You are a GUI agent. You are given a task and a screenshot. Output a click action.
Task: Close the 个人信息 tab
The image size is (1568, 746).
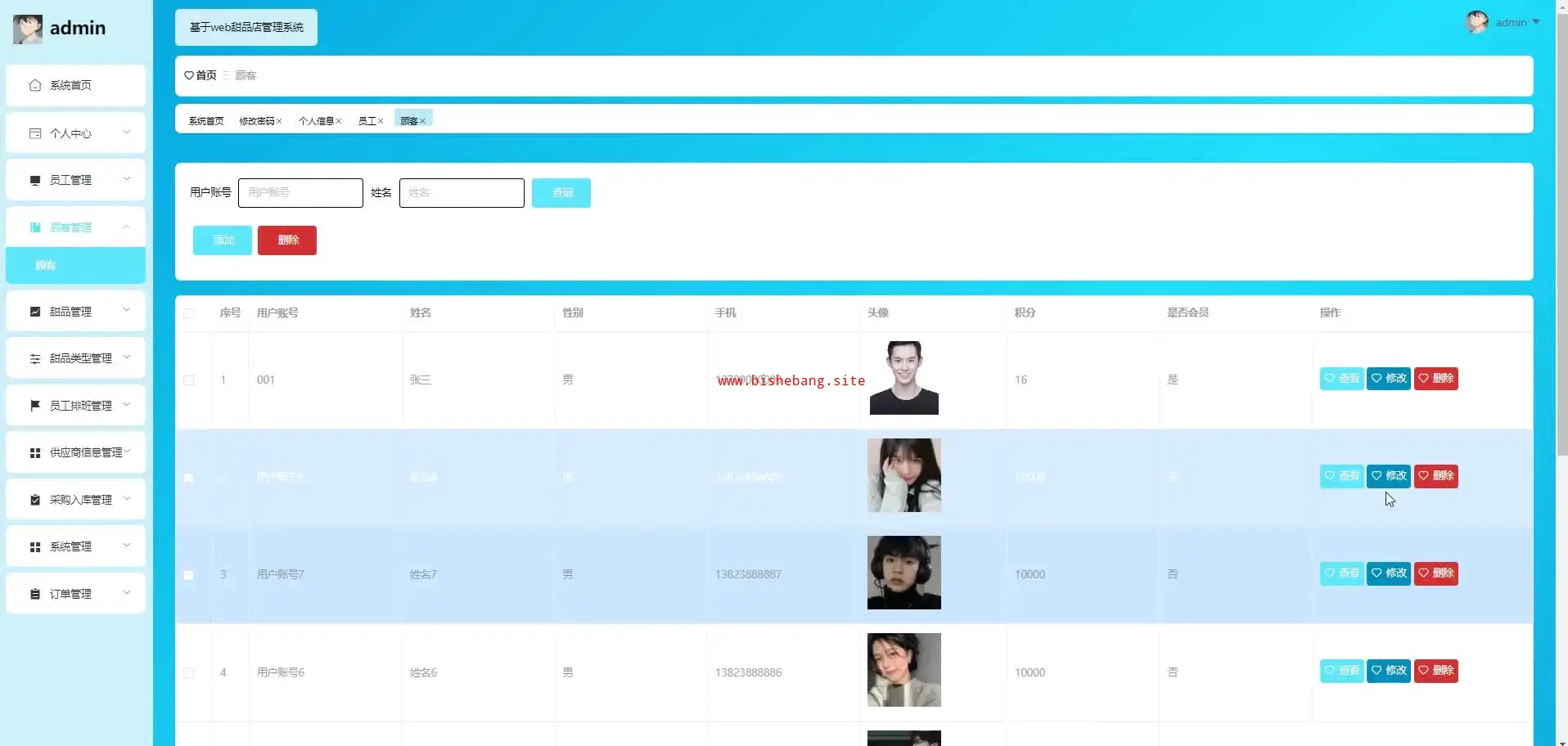339,121
